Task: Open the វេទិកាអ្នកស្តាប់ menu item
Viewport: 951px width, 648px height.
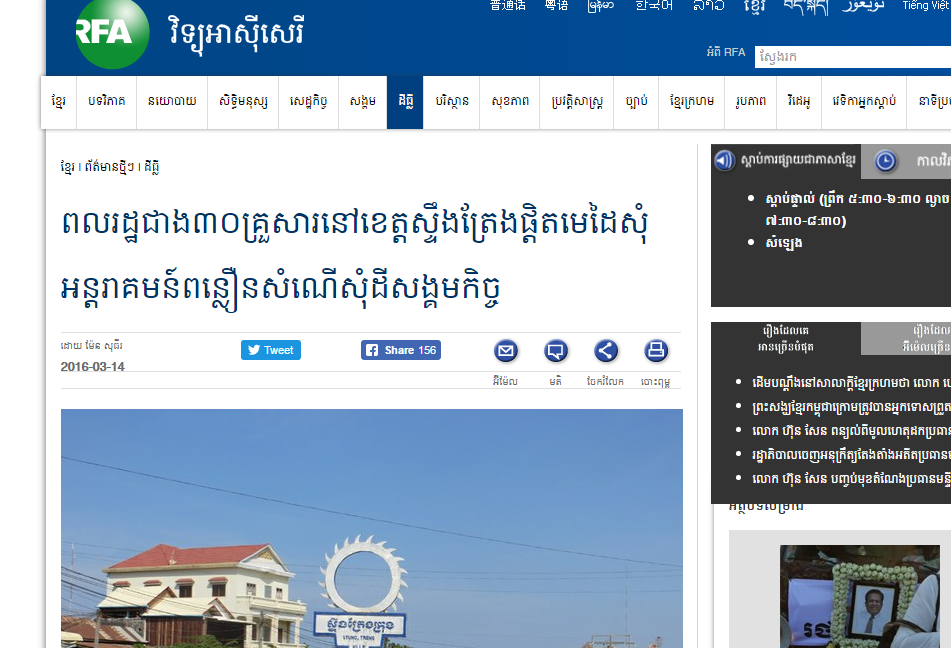Action: (864, 102)
